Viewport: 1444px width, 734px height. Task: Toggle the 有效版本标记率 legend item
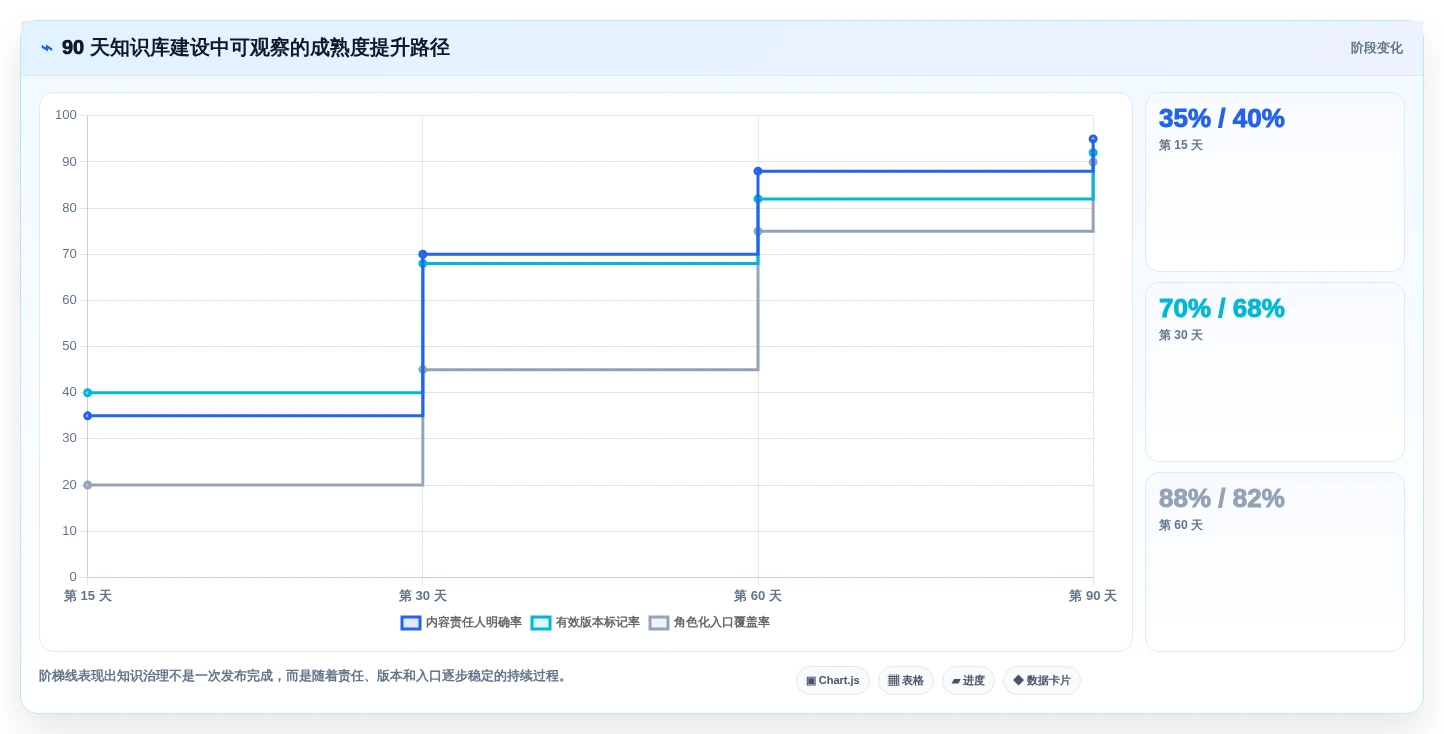click(585, 622)
